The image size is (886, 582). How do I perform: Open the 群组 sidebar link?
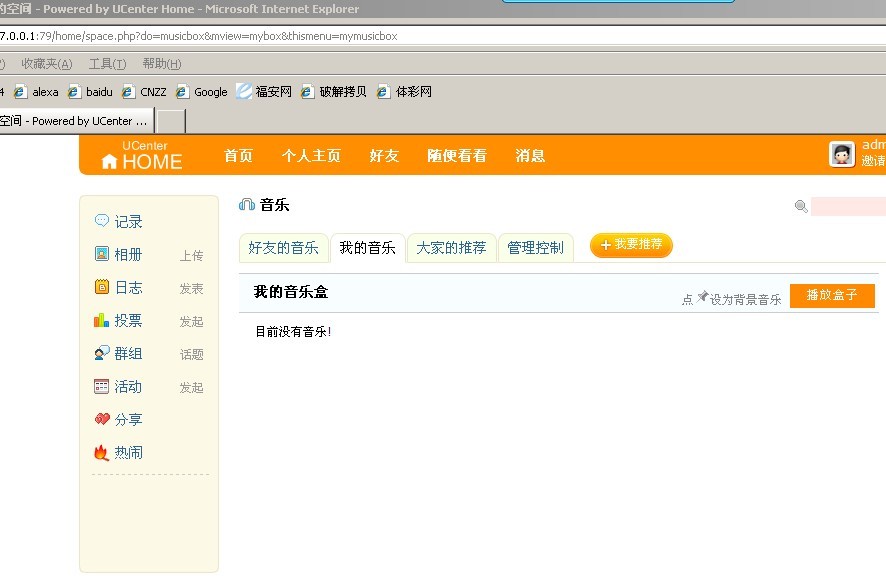(128, 353)
